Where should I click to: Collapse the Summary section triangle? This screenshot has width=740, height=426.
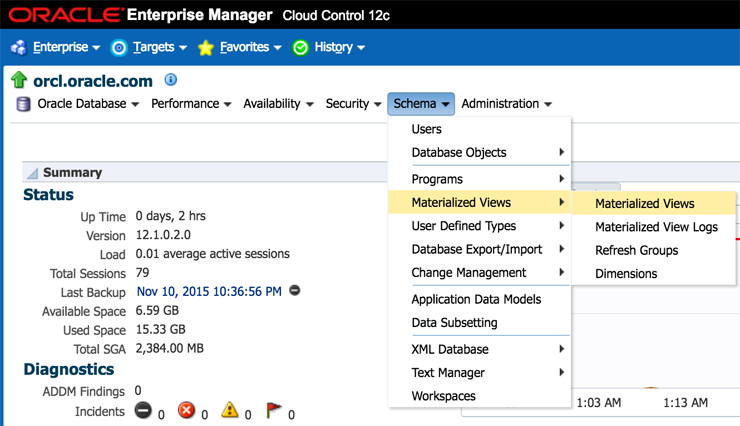pos(32,173)
